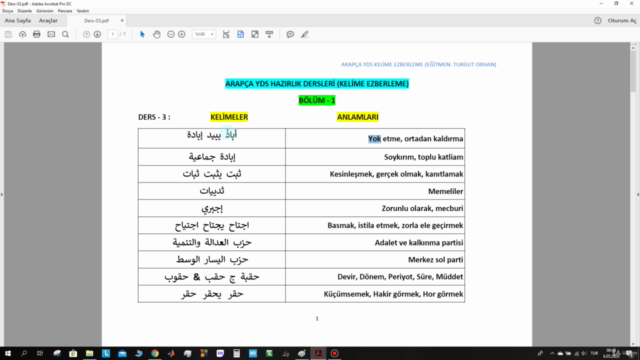
Task: Click the Fit one full page icon
Action: coord(240,34)
